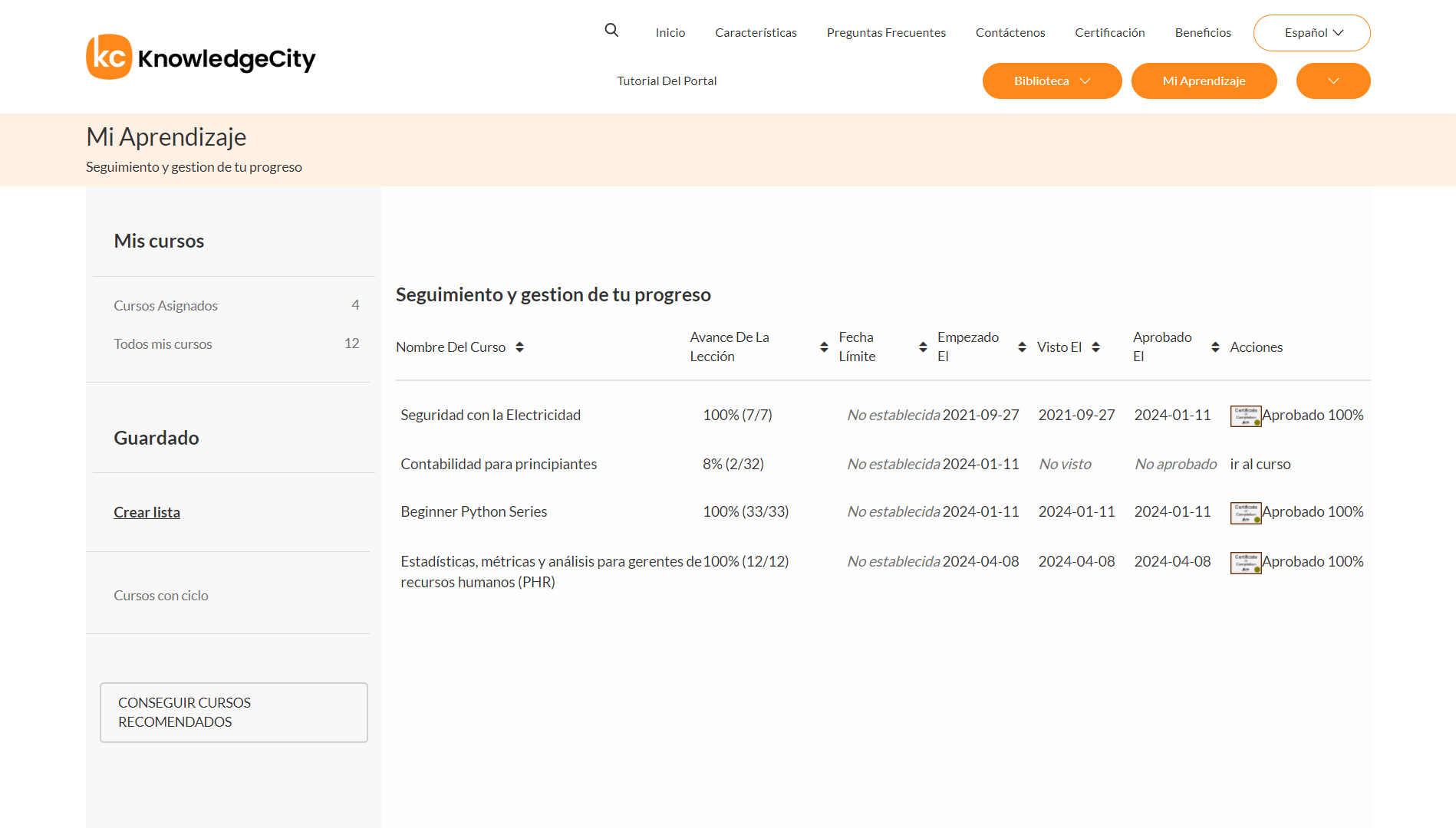
Task: Sort by Nombre Del Curso arrows
Action: [x=519, y=347]
